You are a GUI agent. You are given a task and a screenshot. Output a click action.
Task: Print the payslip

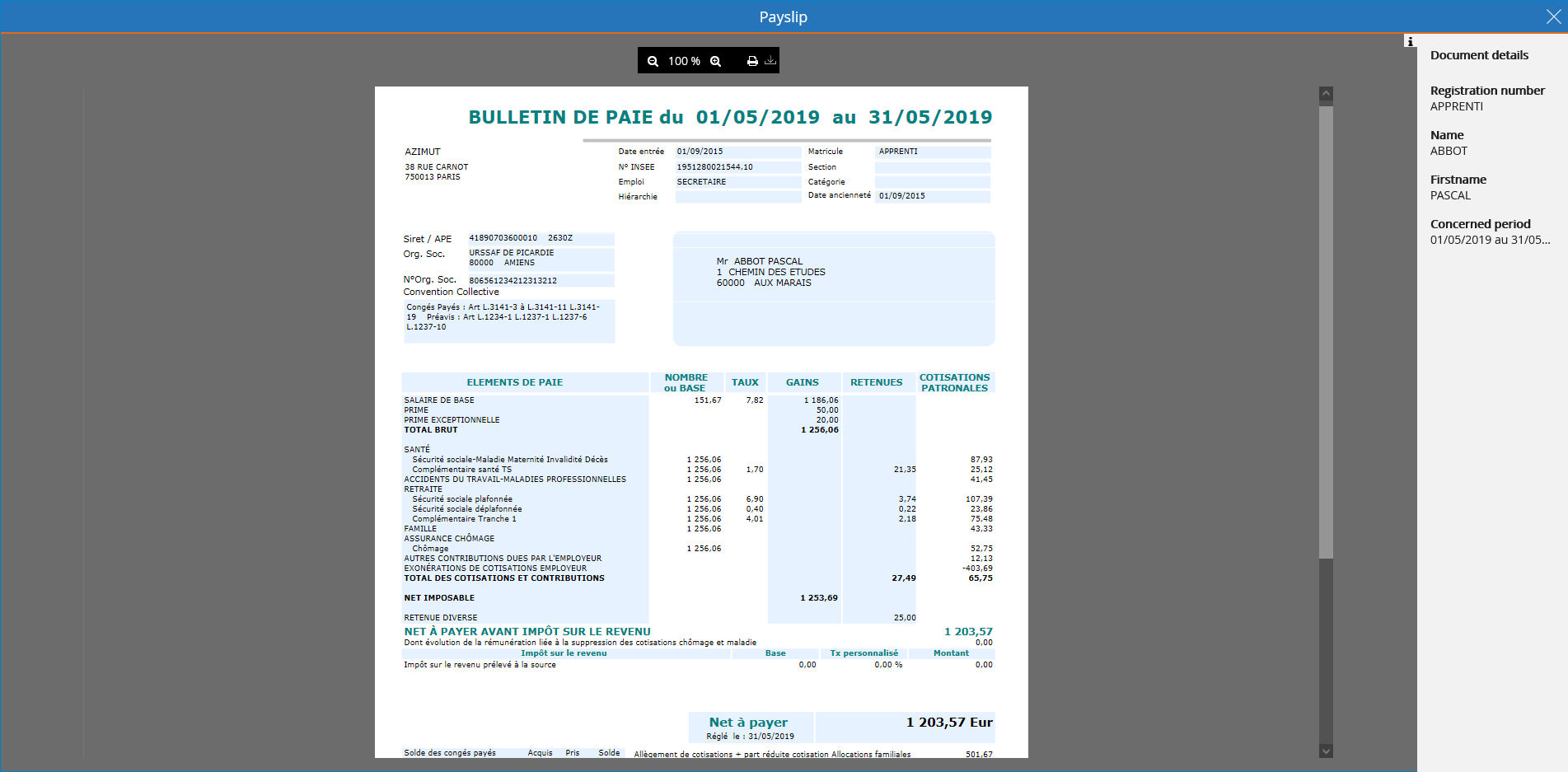(x=751, y=60)
